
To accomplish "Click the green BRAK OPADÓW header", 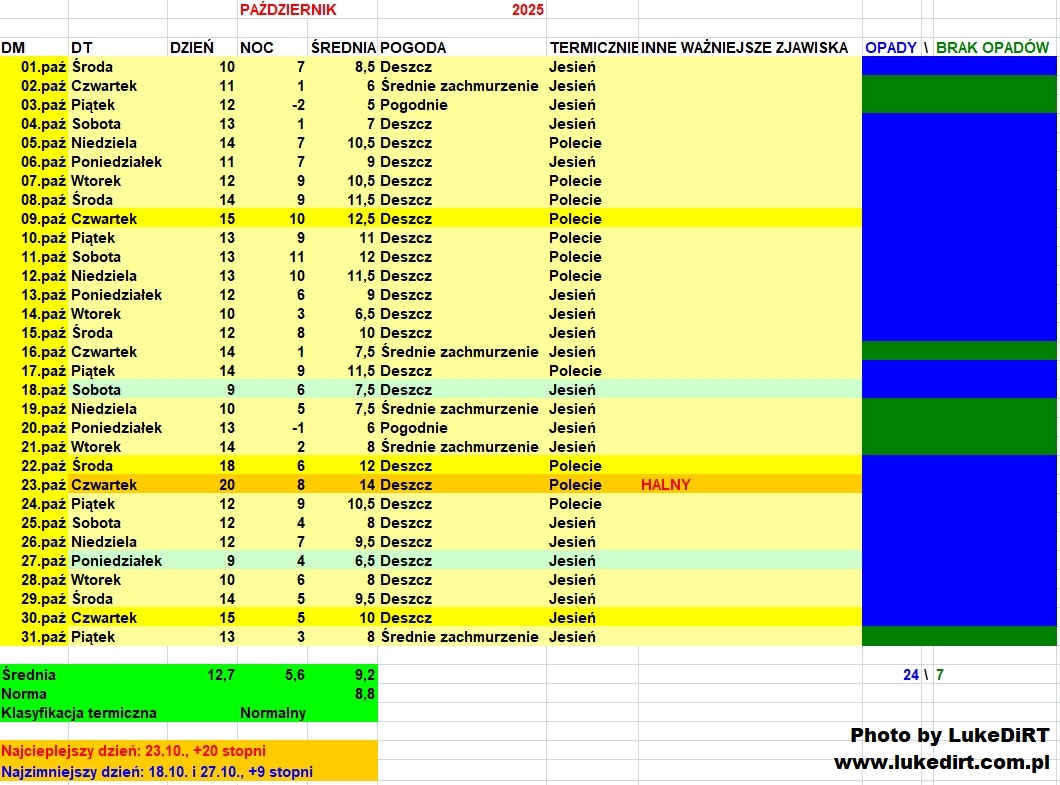I will [x=992, y=47].
